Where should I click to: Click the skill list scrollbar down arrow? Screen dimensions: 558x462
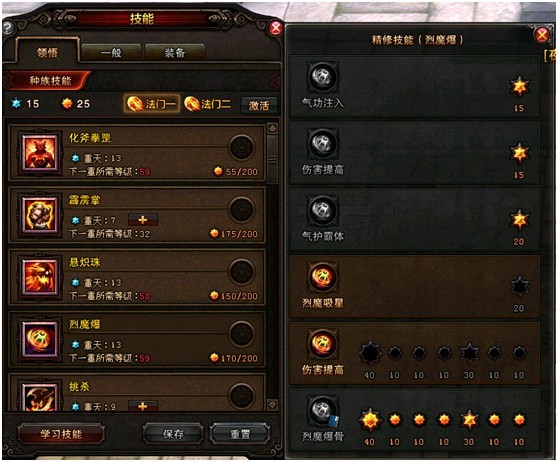click(273, 405)
